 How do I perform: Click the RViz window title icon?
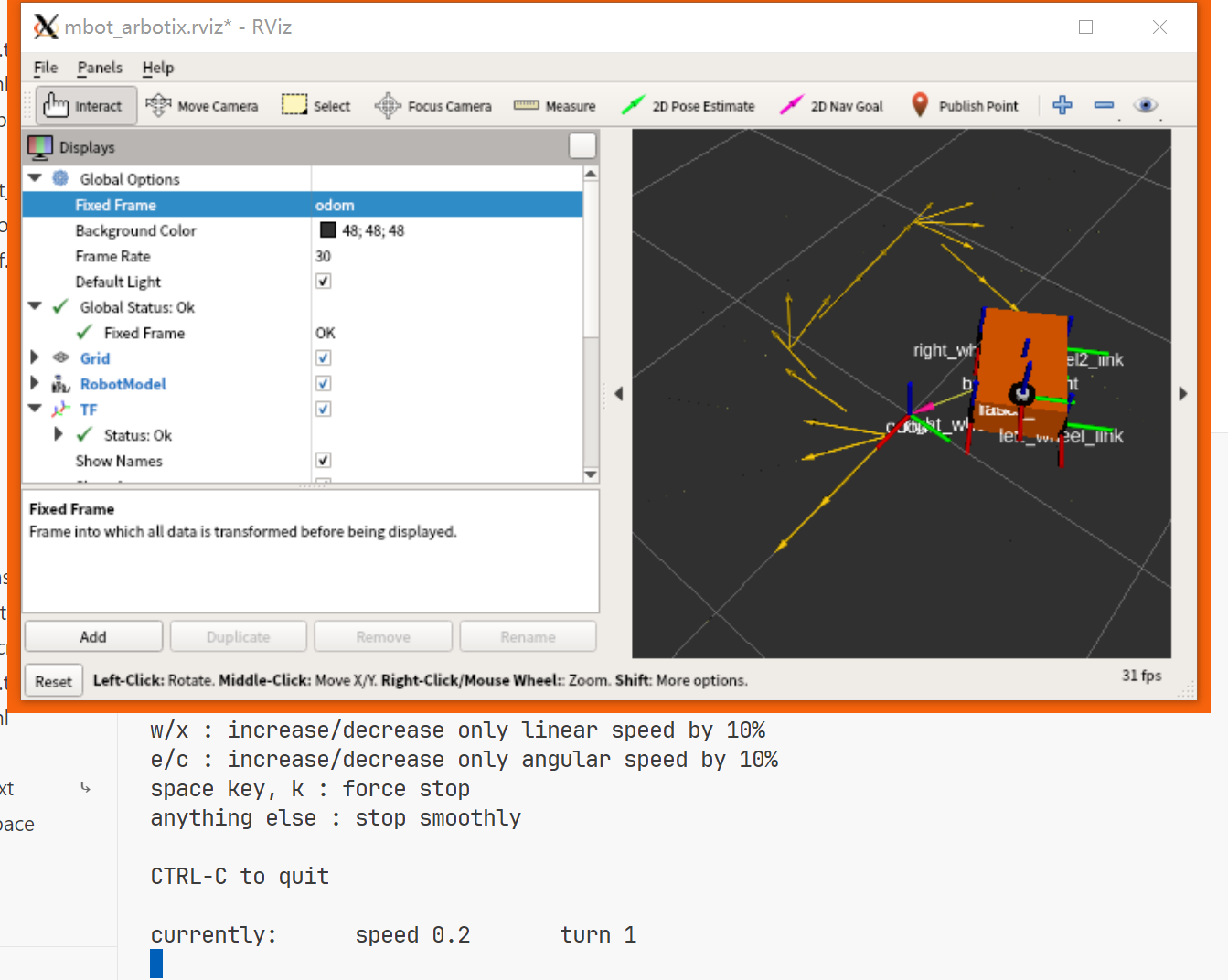46,27
